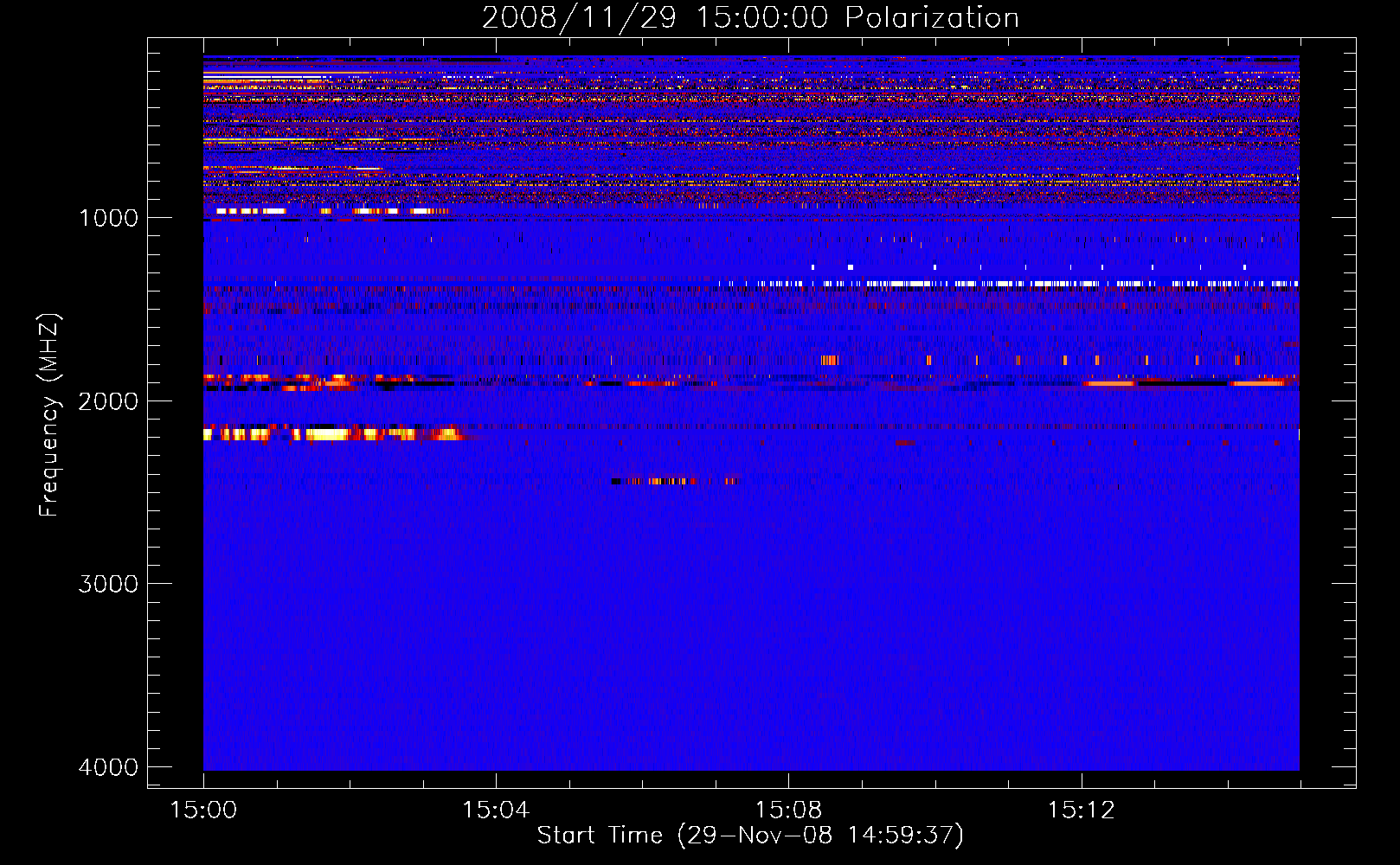Click the 4000 frequency tick label
Screen dimensions: 1400x865
(x=108, y=767)
